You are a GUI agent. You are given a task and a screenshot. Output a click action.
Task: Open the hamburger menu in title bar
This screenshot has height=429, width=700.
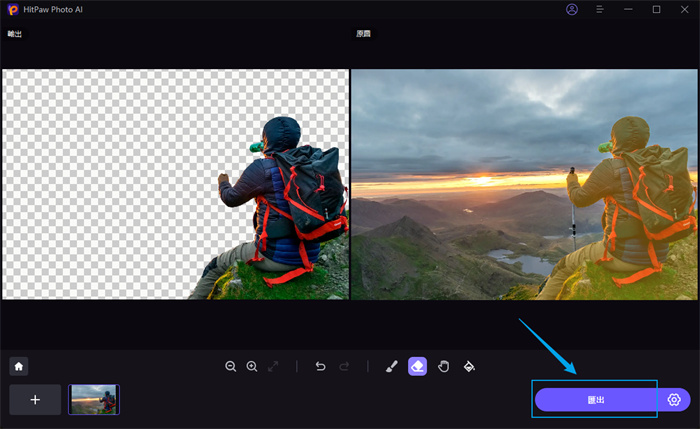pos(600,9)
